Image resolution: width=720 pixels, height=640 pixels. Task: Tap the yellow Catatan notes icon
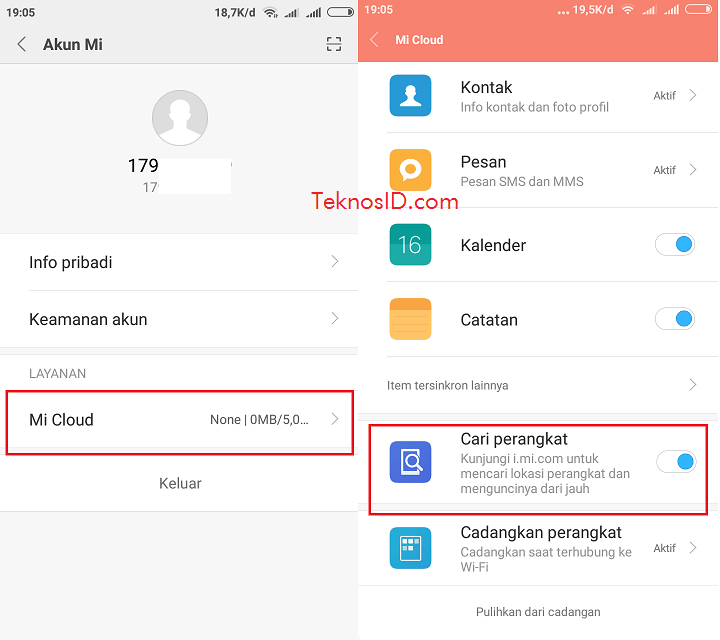[410, 319]
